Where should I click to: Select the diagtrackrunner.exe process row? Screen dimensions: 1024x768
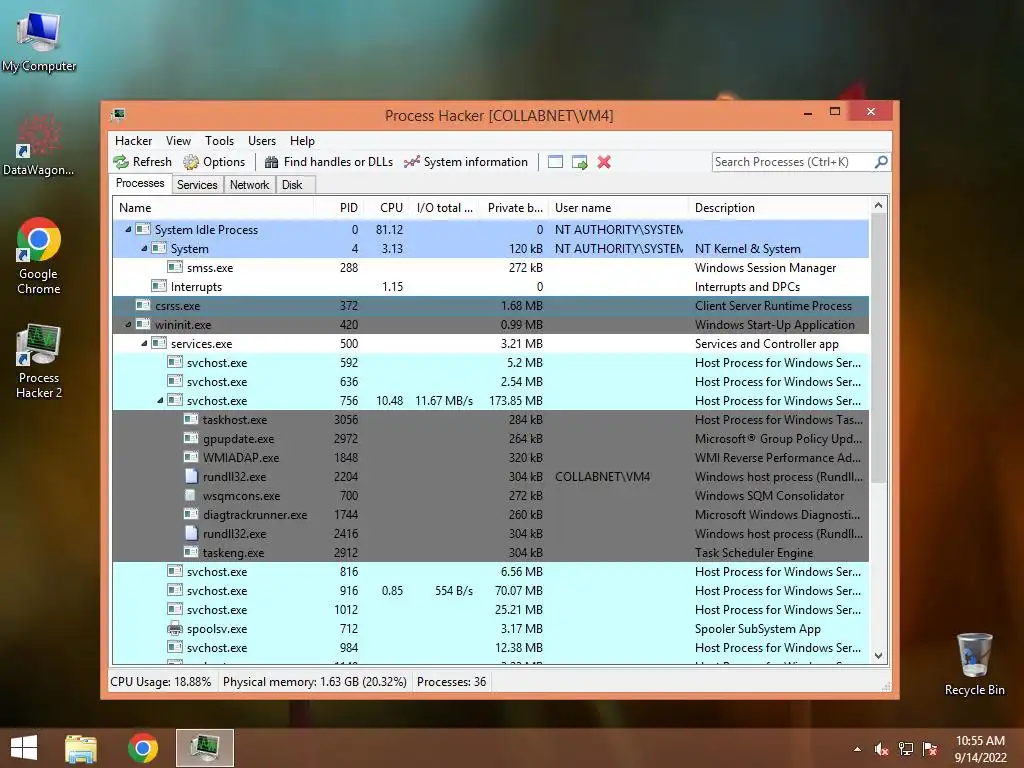(x=490, y=515)
